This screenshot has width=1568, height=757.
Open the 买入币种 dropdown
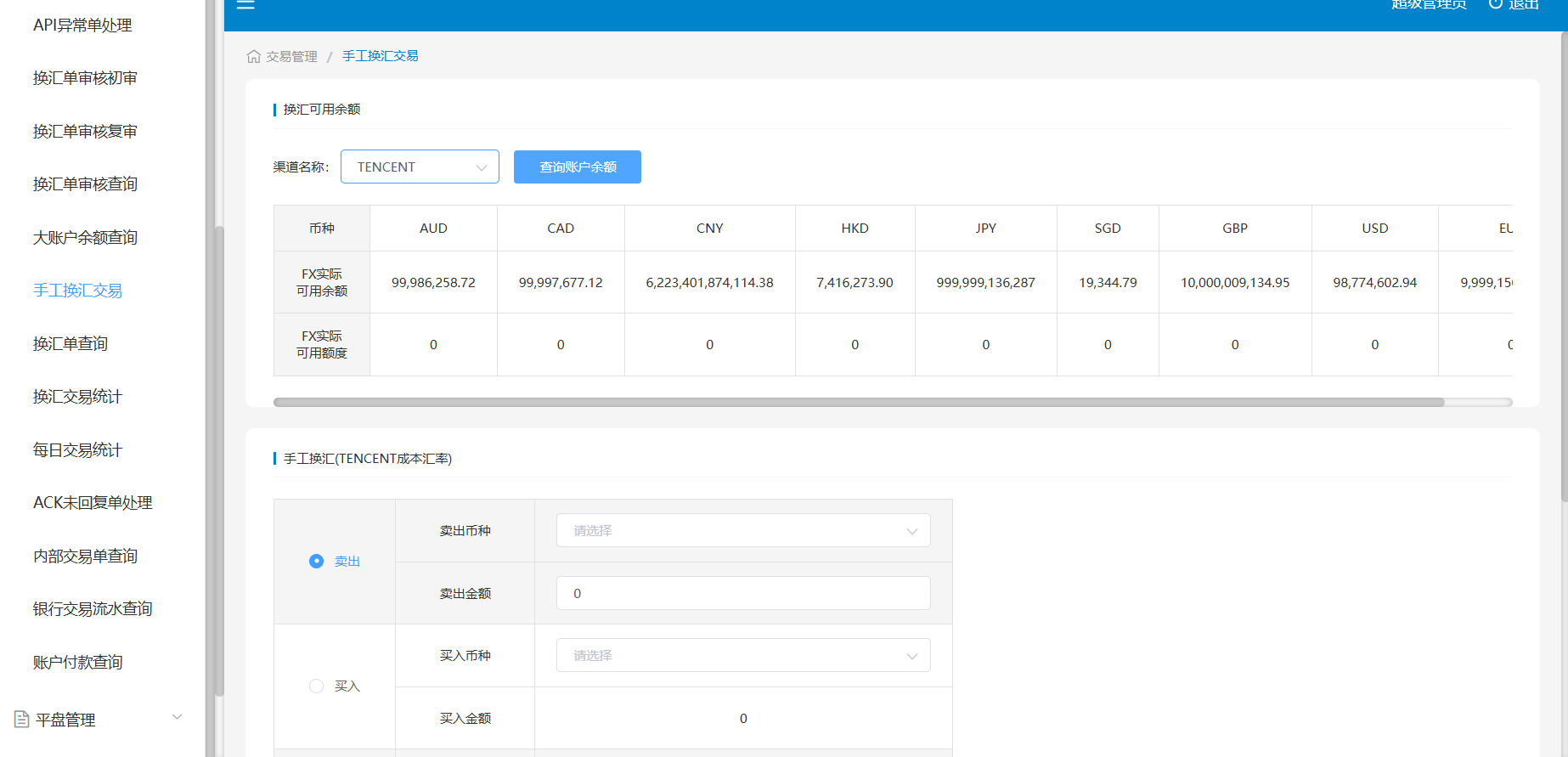pyautogui.click(x=743, y=656)
